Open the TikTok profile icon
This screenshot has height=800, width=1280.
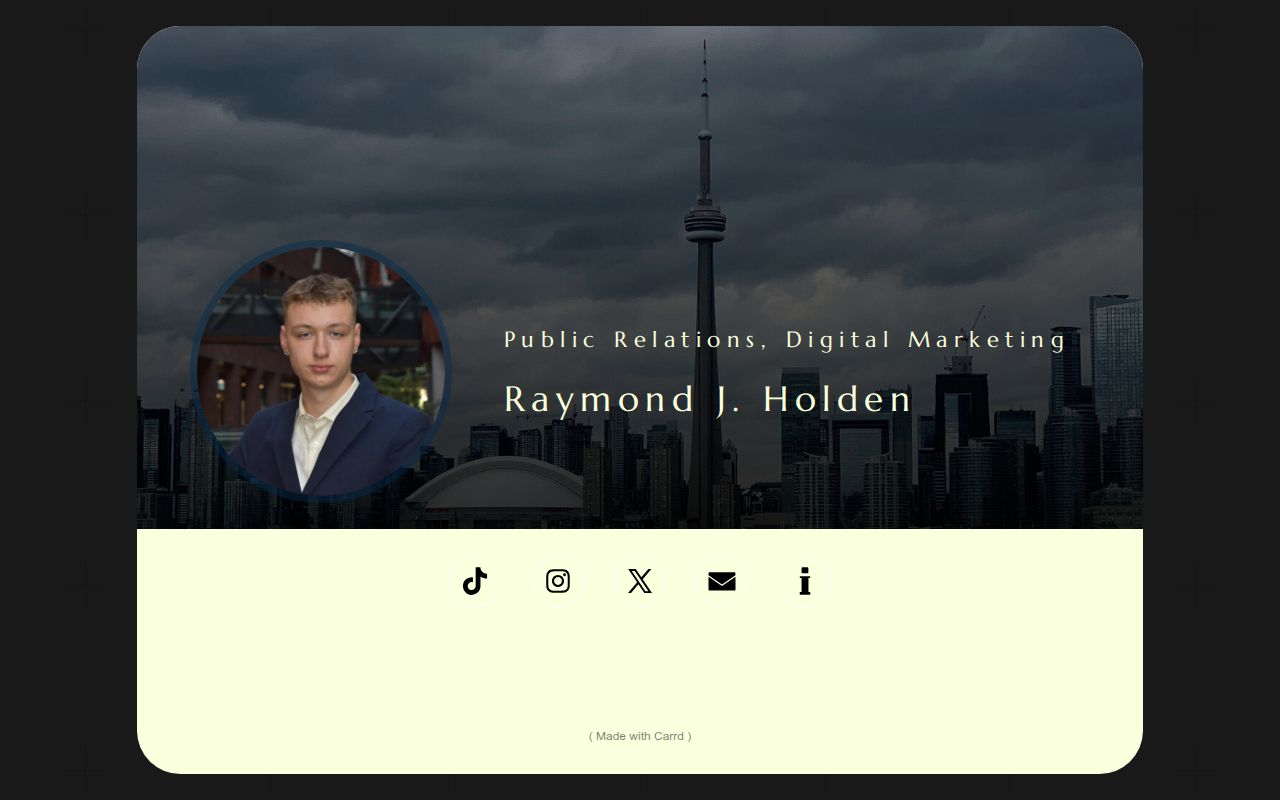[475, 581]
